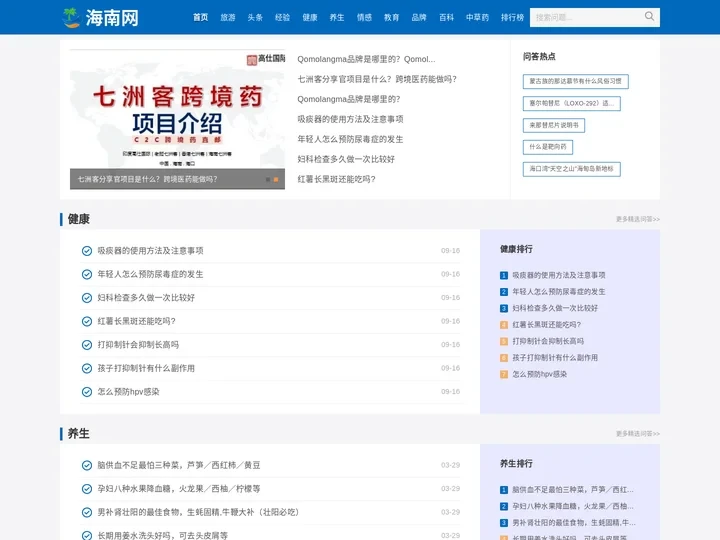720x540 pixels.
Task: Click rank 7 badge in 健康排行
Action: point(504,375)
